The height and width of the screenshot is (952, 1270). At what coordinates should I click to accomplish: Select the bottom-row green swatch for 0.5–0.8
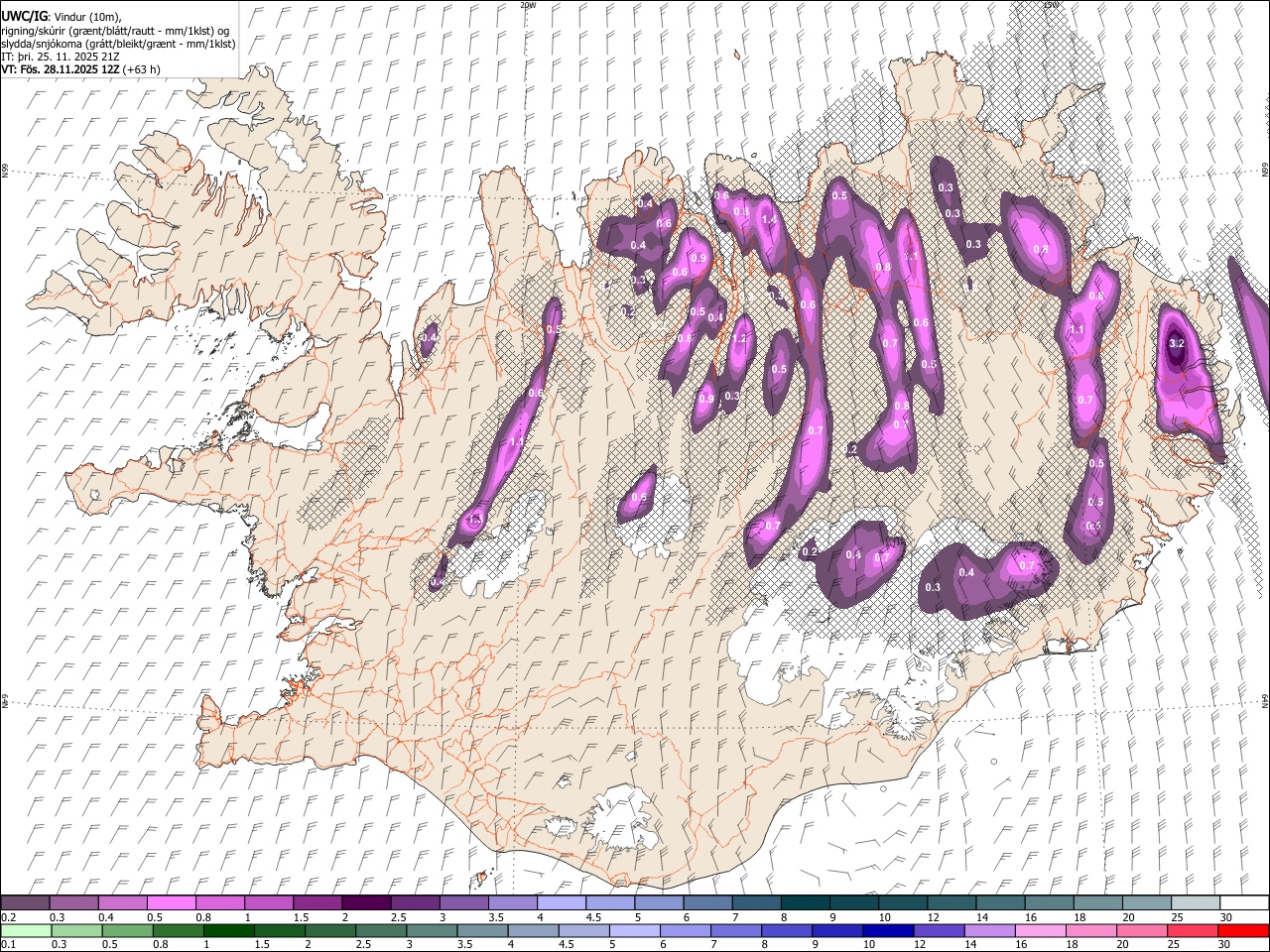(x=127, y=930)
